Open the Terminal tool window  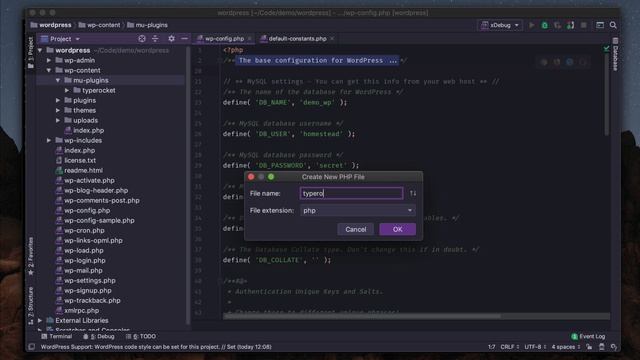click(x=57, y=337)
